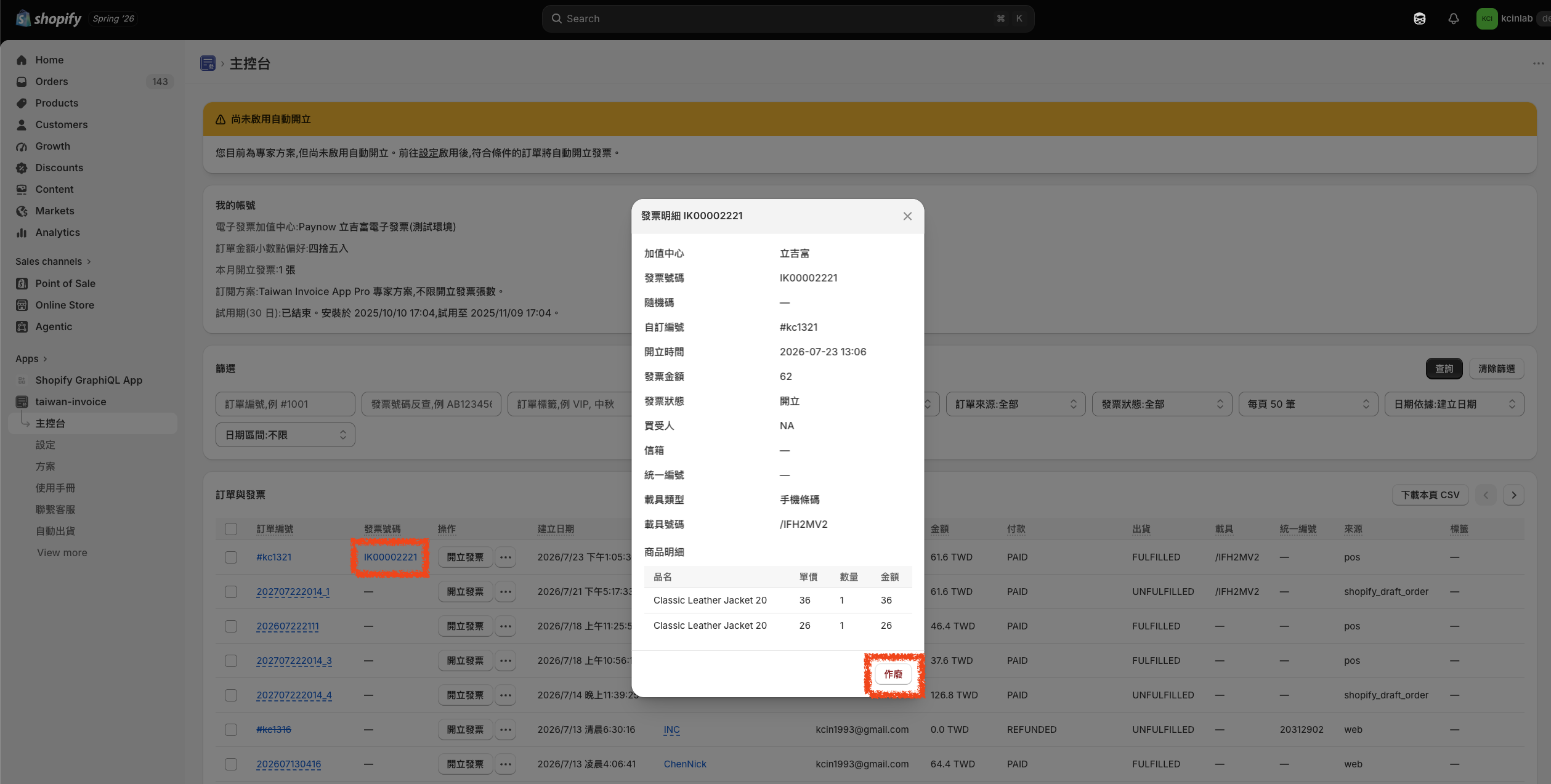The image size is (1551, 784).
Task: Click the Agentic channel icon
Action: pyautogui.click(x=22, y=326)
